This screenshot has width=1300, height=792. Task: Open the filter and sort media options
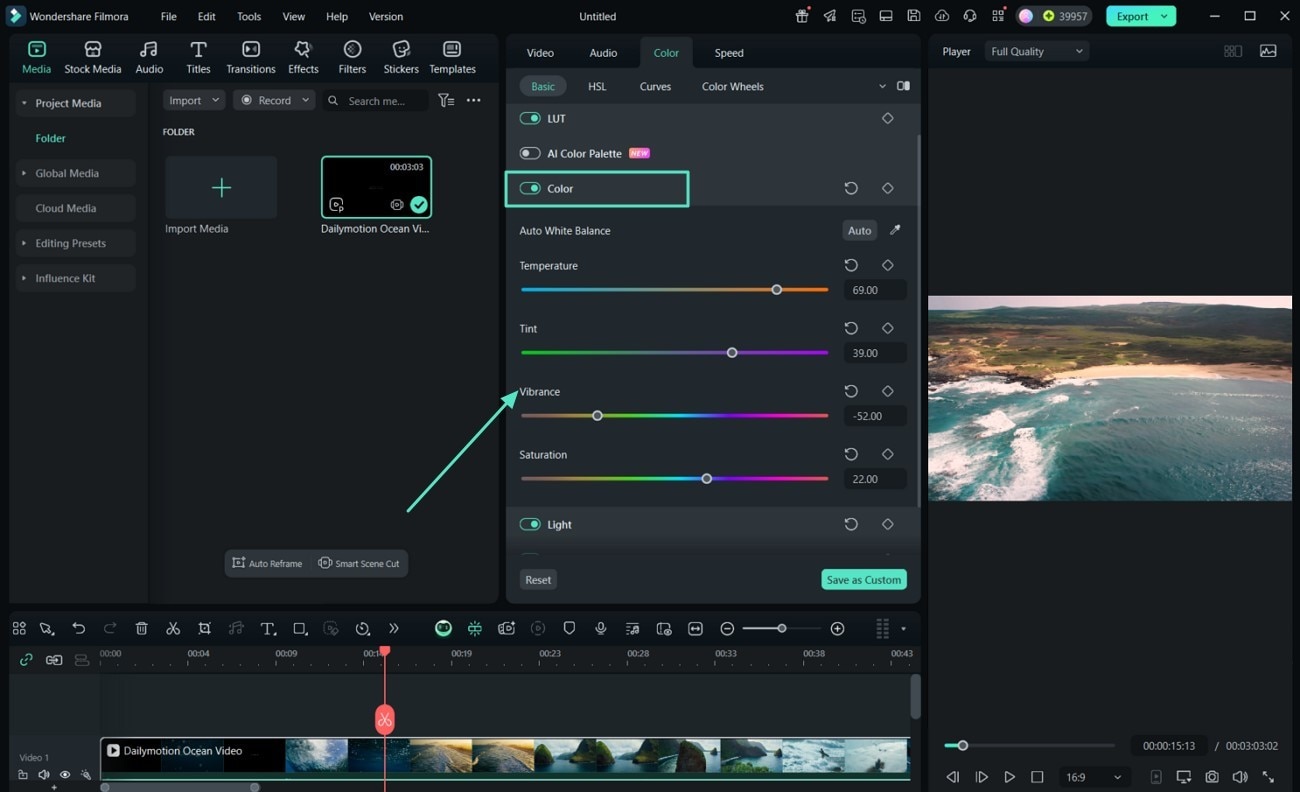446,101
